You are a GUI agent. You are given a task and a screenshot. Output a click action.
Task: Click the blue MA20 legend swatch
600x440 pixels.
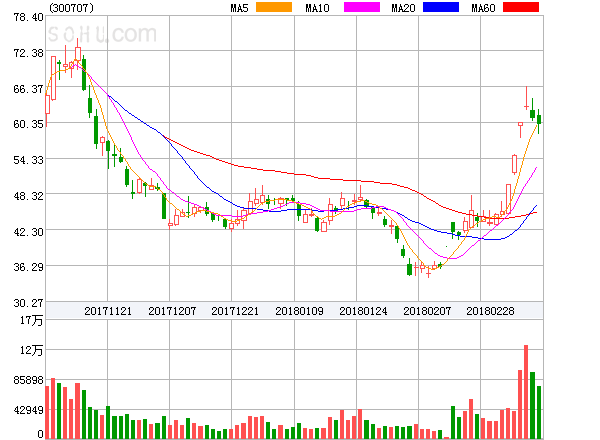click(x=441, y=7)
